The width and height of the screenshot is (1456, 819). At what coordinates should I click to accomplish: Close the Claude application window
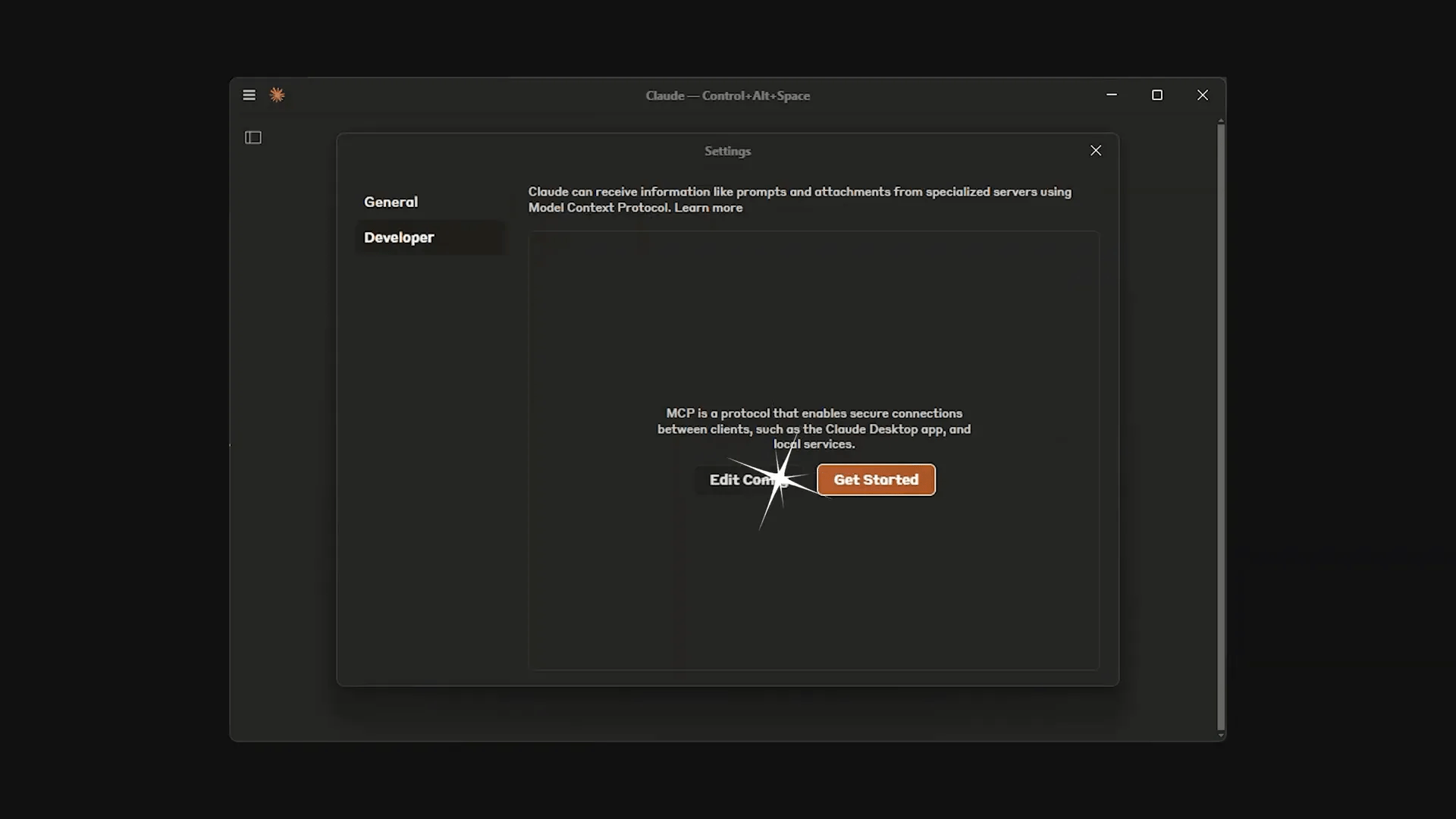(1203, 95)
